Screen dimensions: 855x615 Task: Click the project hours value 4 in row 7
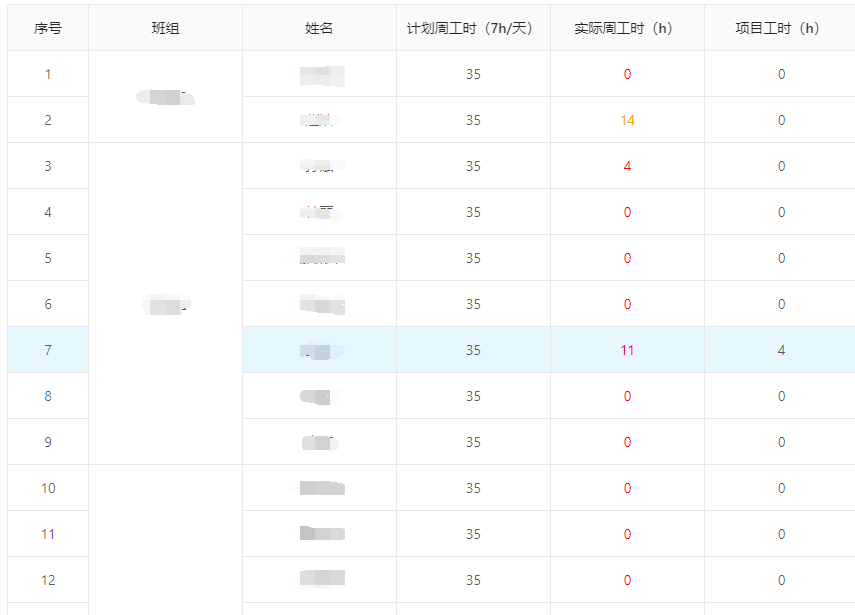(x=780, y=349)
